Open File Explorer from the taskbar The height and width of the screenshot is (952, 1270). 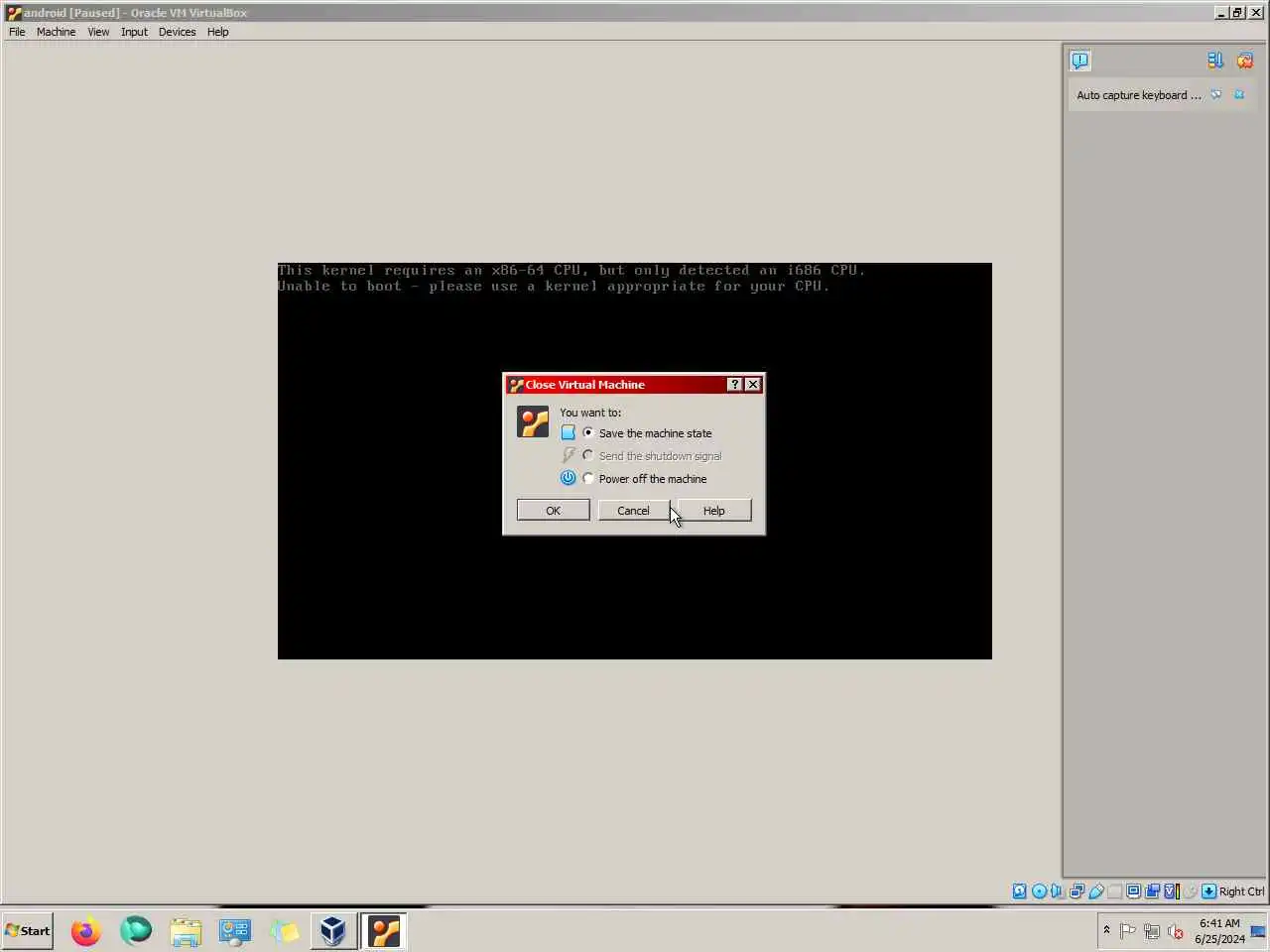(186, 930)
